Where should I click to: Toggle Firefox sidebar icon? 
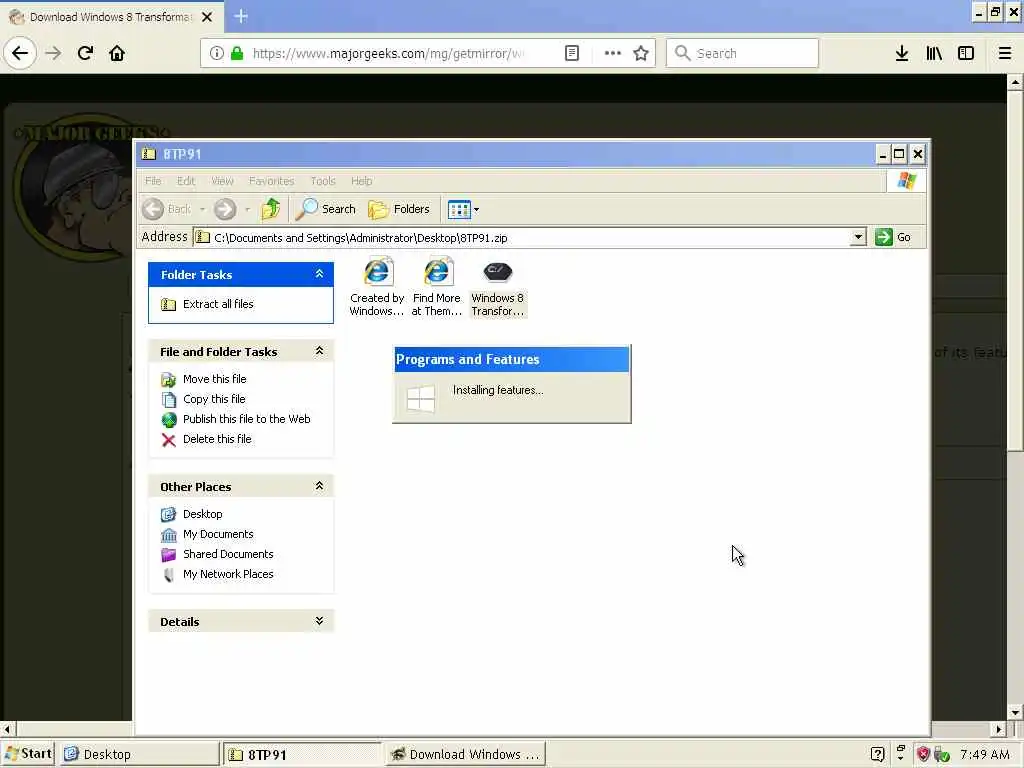point(966,53)
